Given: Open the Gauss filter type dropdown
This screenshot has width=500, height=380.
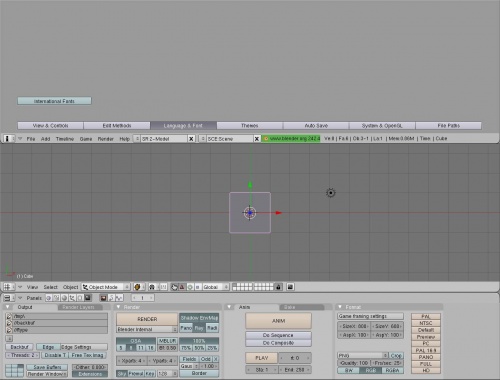Looking at the screenshot, I should pyautogui.click(x=189, y=366).
